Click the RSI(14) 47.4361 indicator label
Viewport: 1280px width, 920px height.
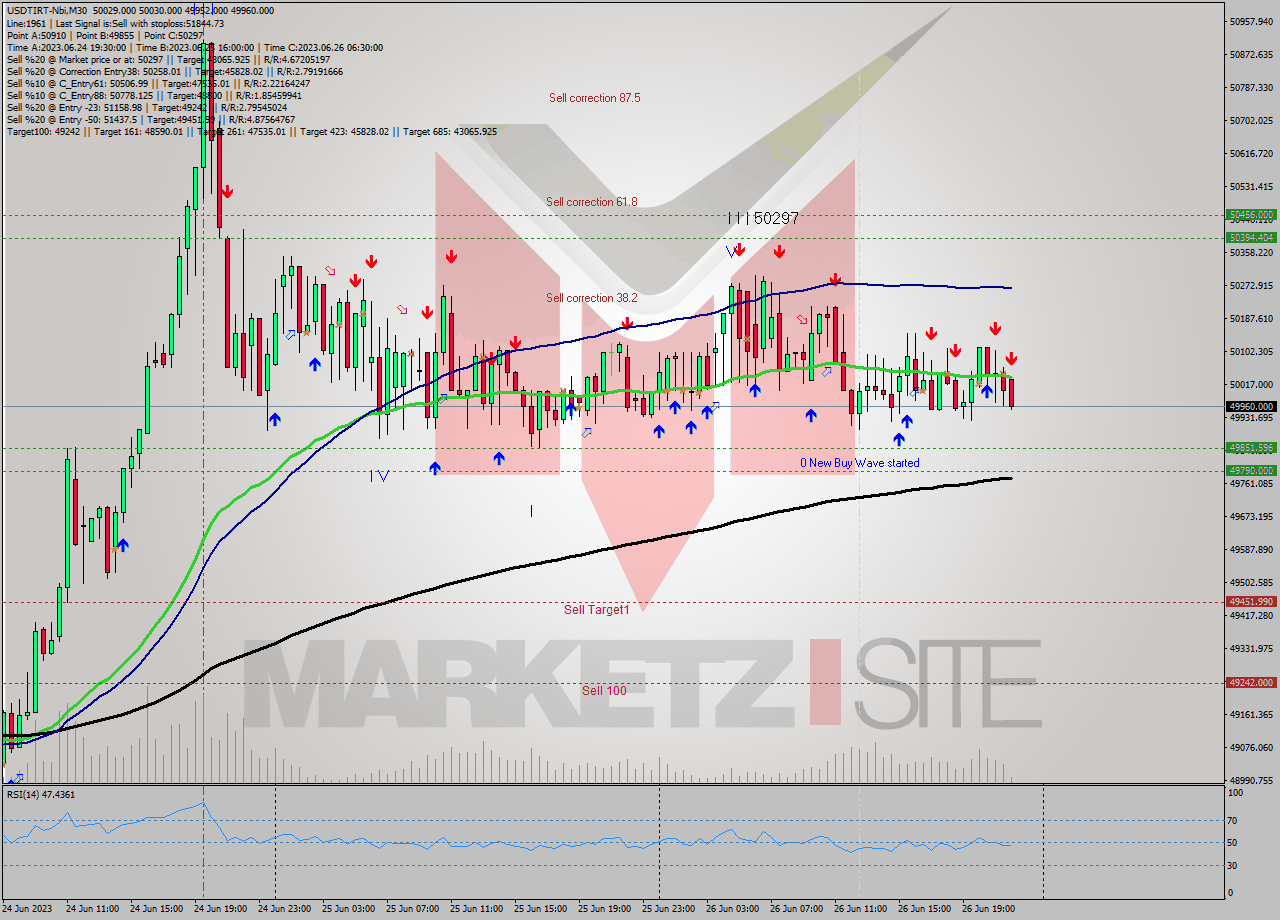coord(41,794)
